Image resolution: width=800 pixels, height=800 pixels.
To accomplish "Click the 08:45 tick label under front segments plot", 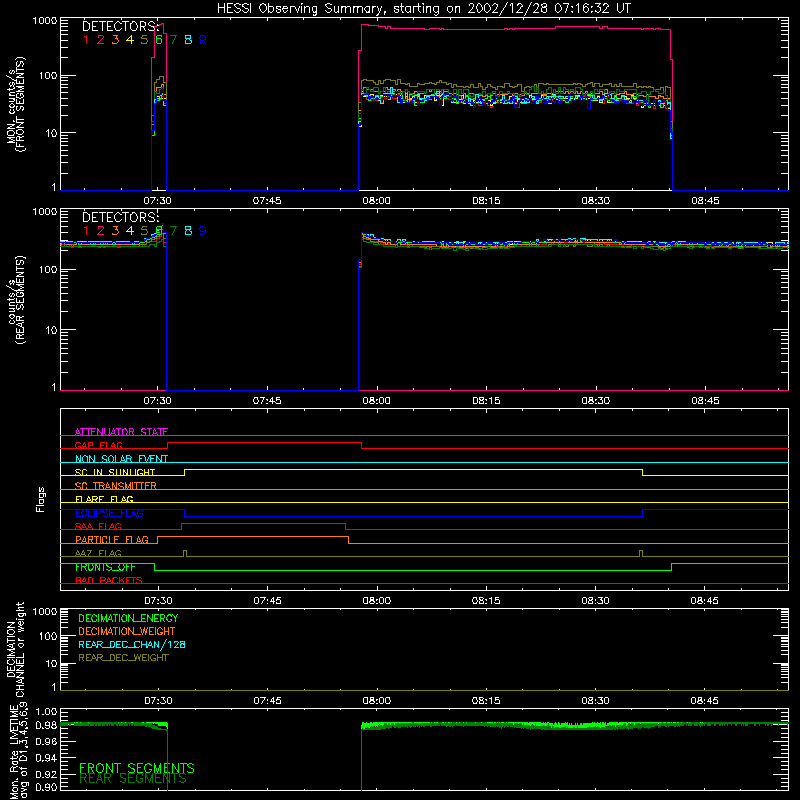I will 705,201.
